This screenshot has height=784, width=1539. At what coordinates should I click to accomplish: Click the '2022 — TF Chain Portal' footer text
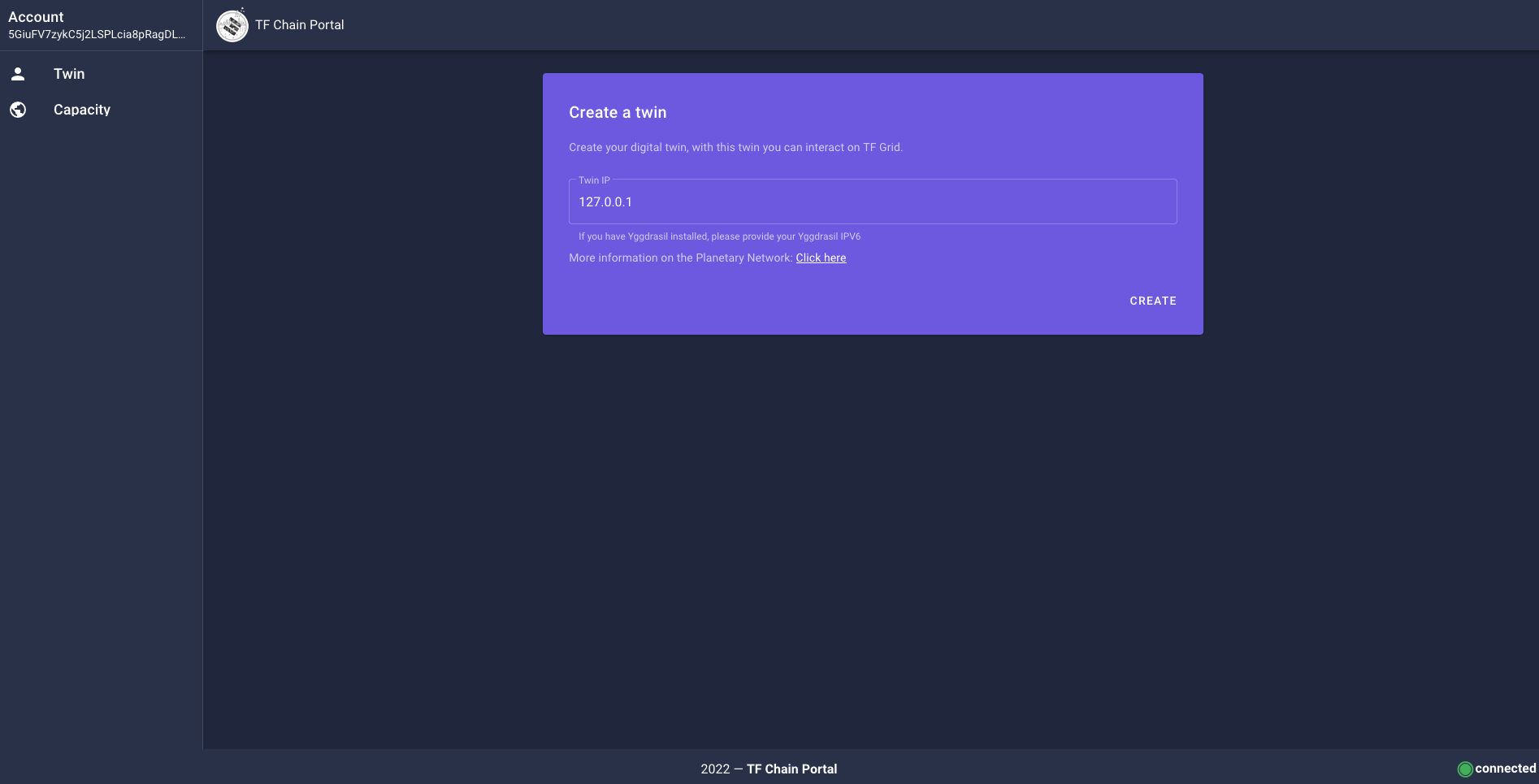[769, 769]
